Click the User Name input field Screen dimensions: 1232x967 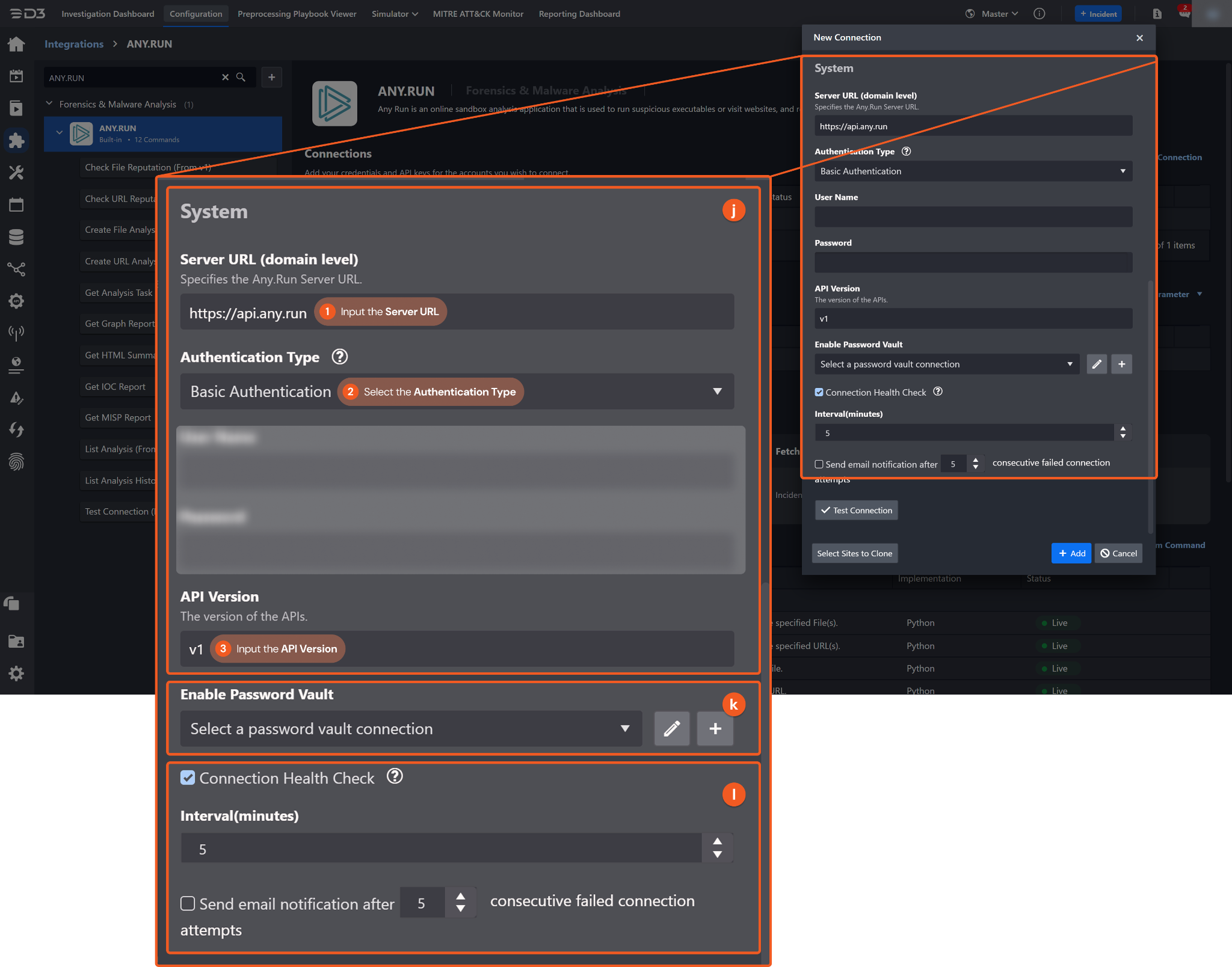973,216
